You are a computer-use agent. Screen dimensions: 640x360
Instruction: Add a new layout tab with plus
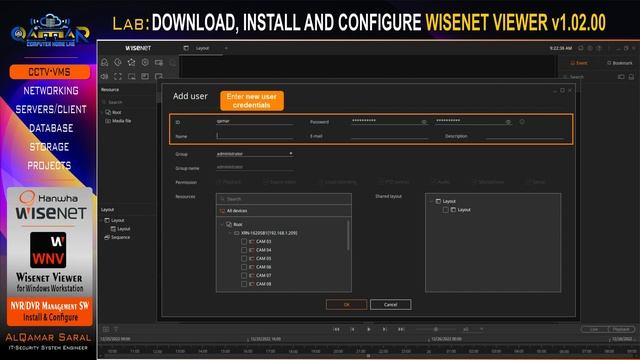coord(226,48)
